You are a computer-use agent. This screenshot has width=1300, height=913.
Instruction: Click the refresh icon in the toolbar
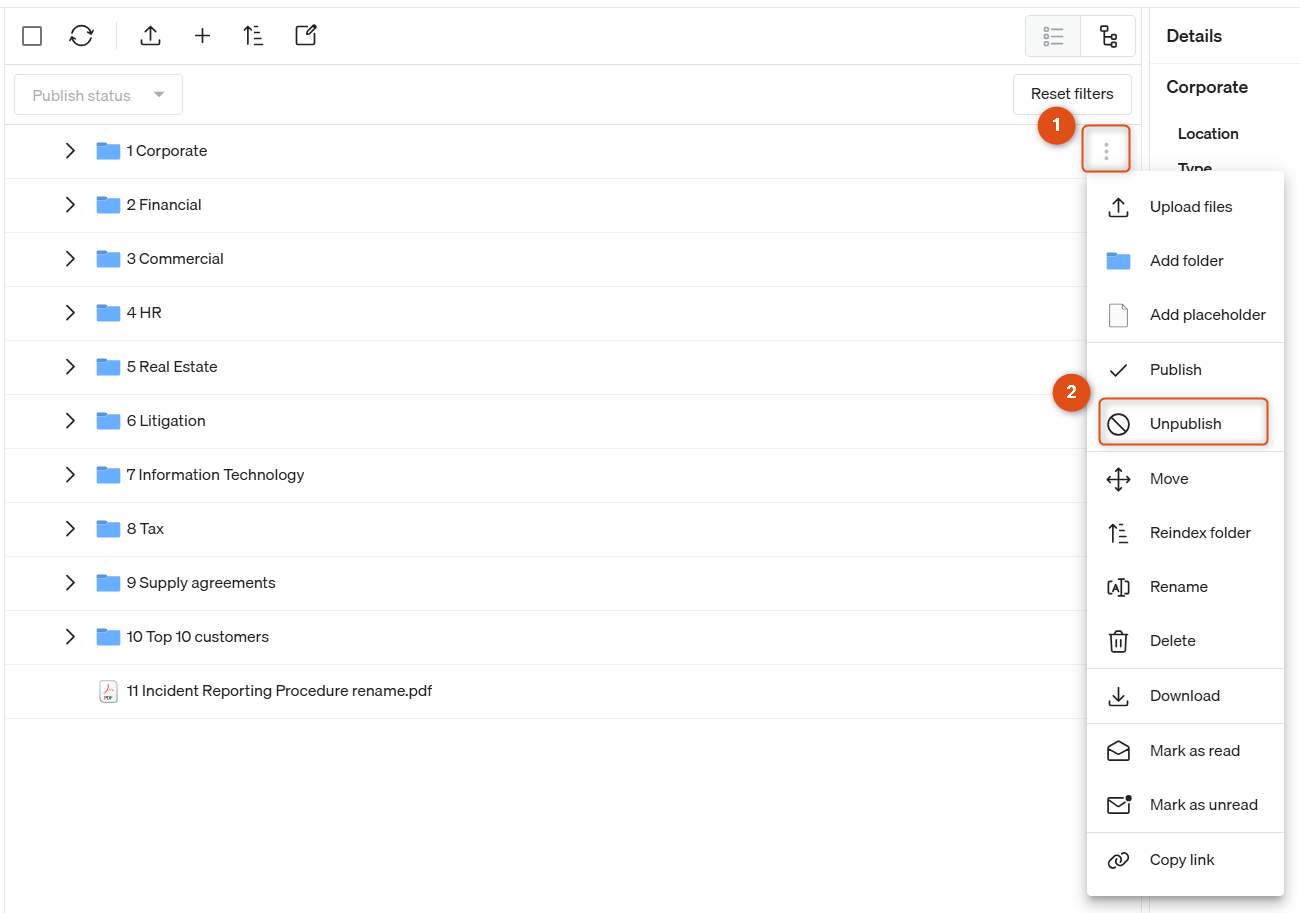[x=81, y=36]
